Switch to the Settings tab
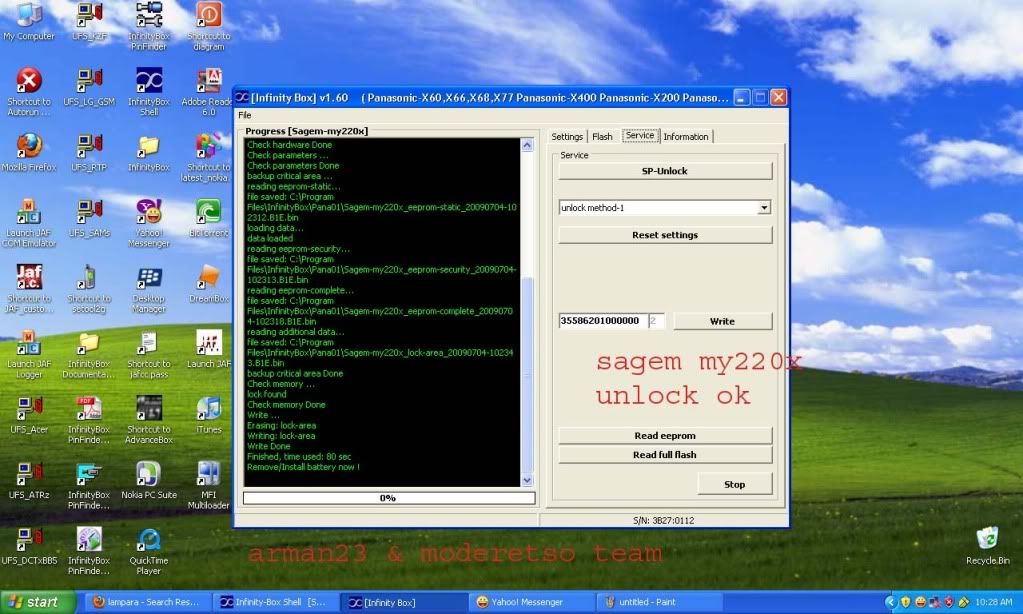Image resolution: width=1023 pixels, height=614 pixels. (x=567, y=136)
